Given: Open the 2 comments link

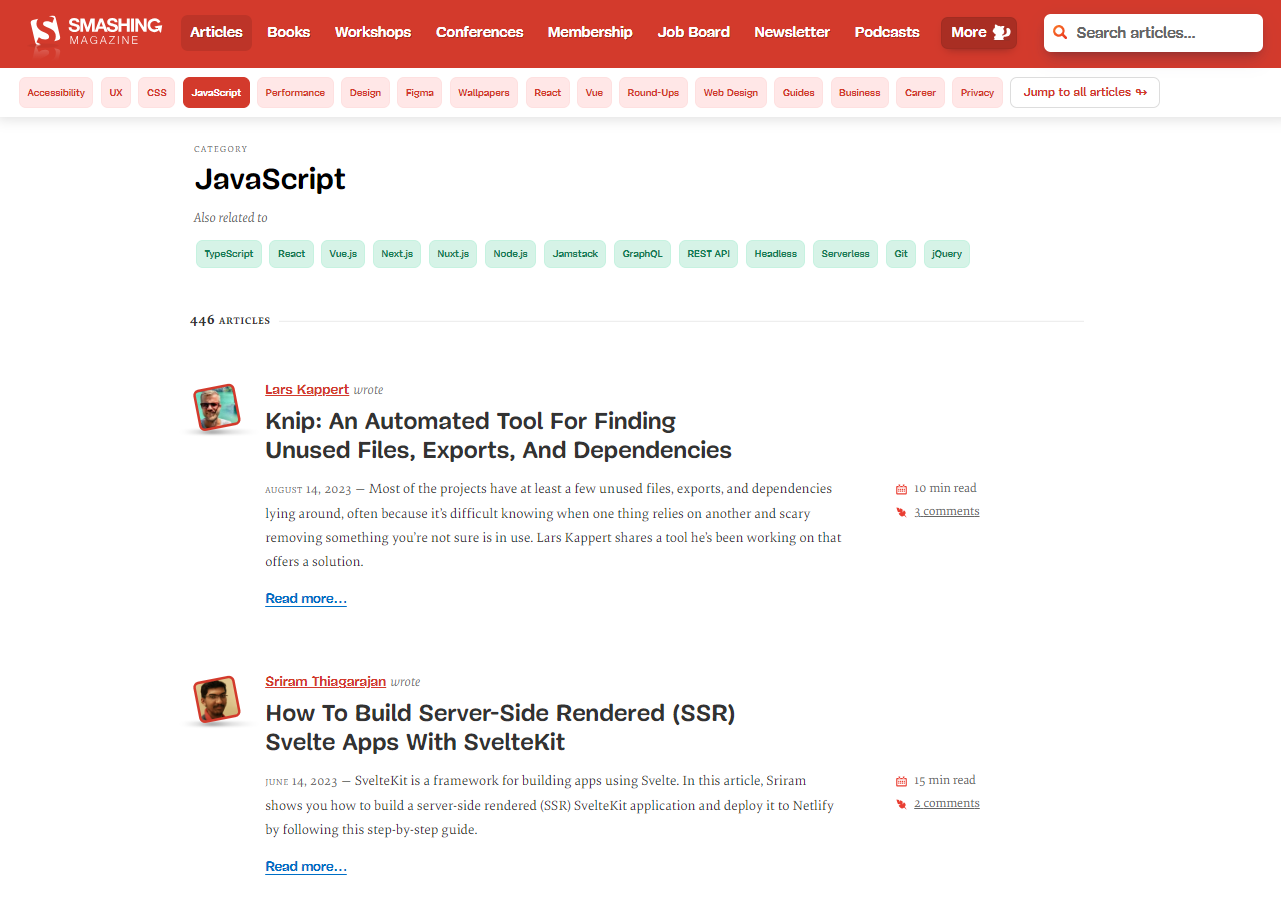Looking at the screenshot, I should click(947, 804).
